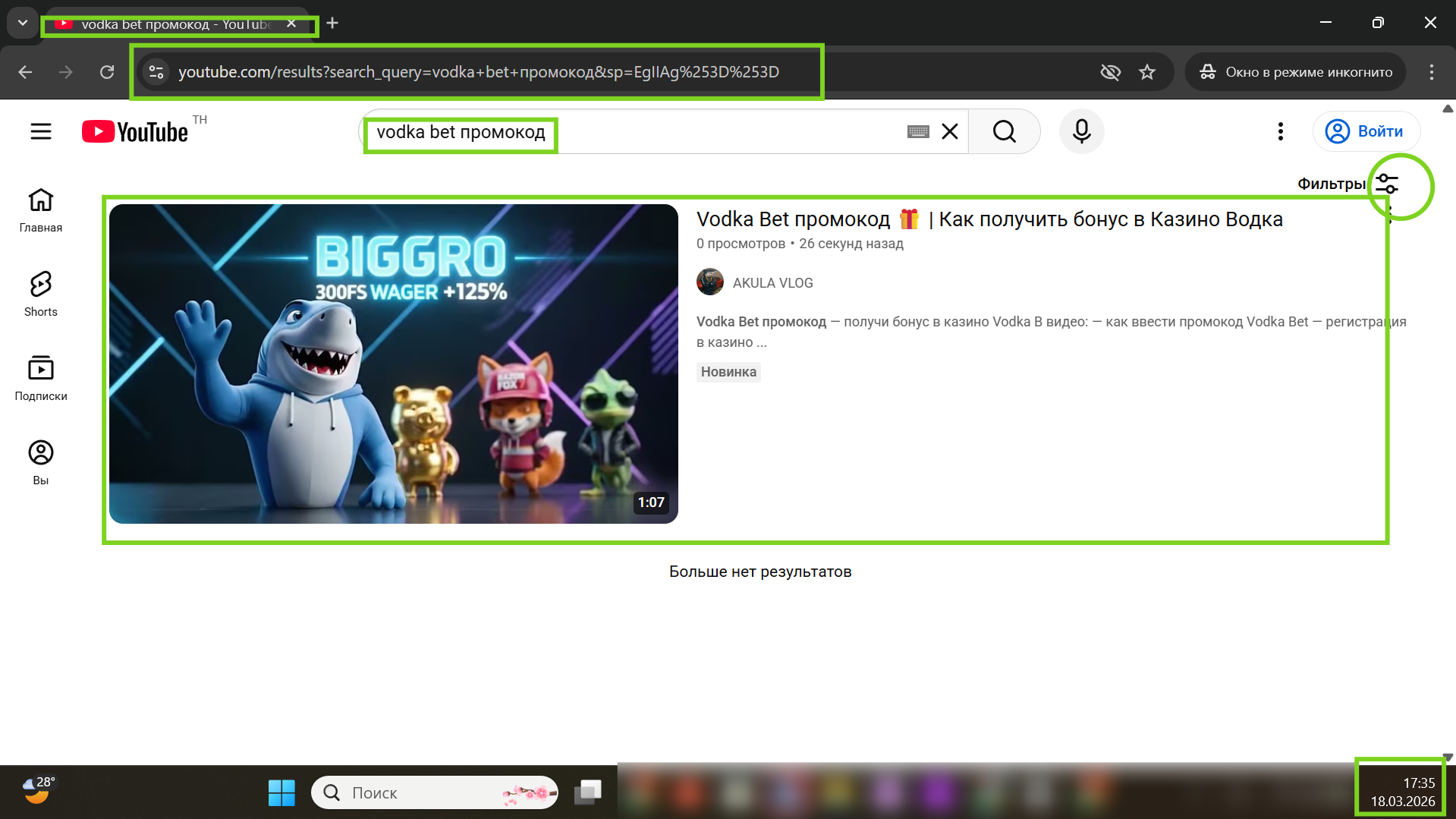Bookmark this page with the star
The height and width of the screenshot is (819, 1456).
point(1147,72)
